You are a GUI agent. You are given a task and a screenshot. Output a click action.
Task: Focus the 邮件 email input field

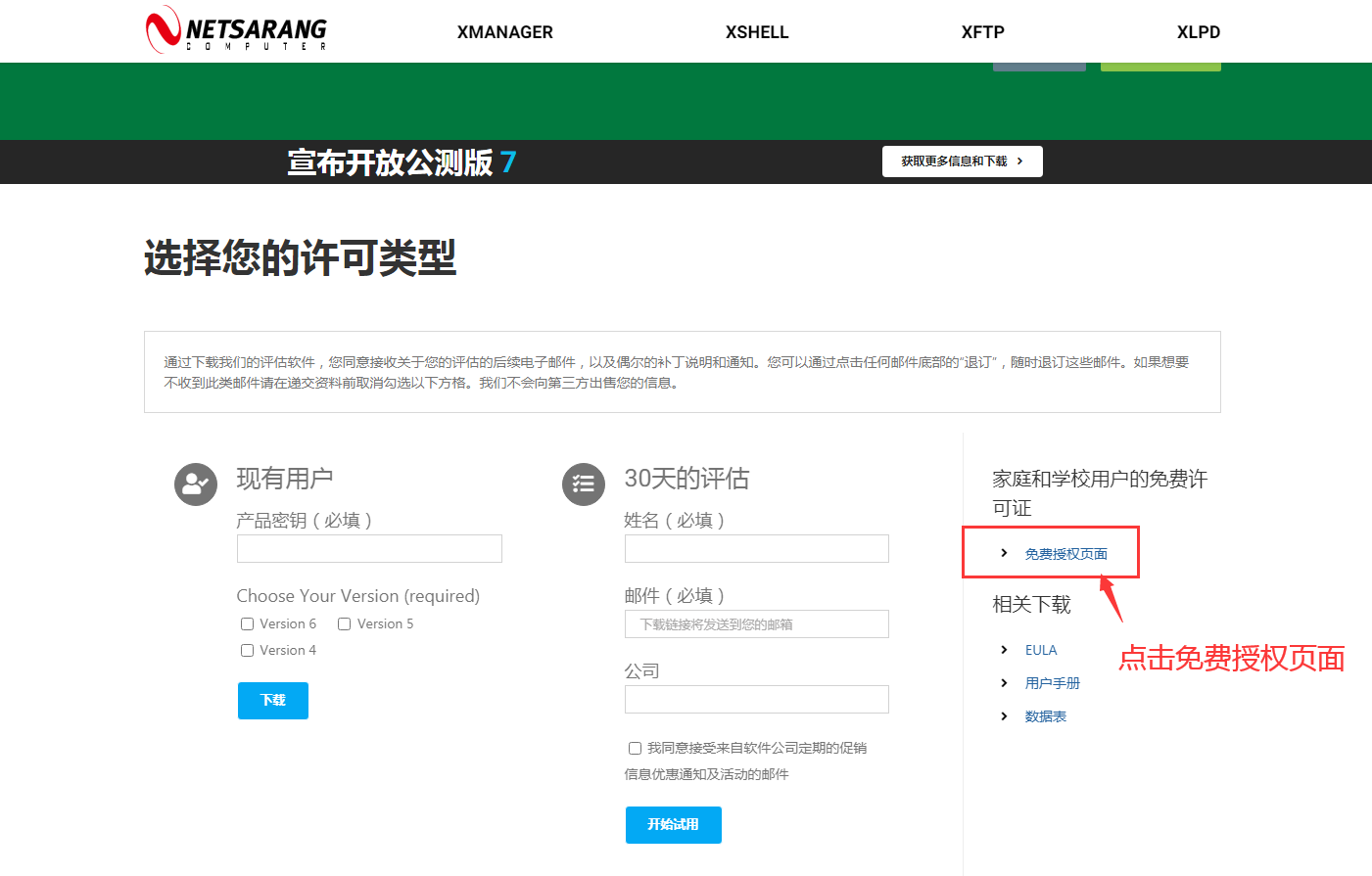click(x=757, y=623)
